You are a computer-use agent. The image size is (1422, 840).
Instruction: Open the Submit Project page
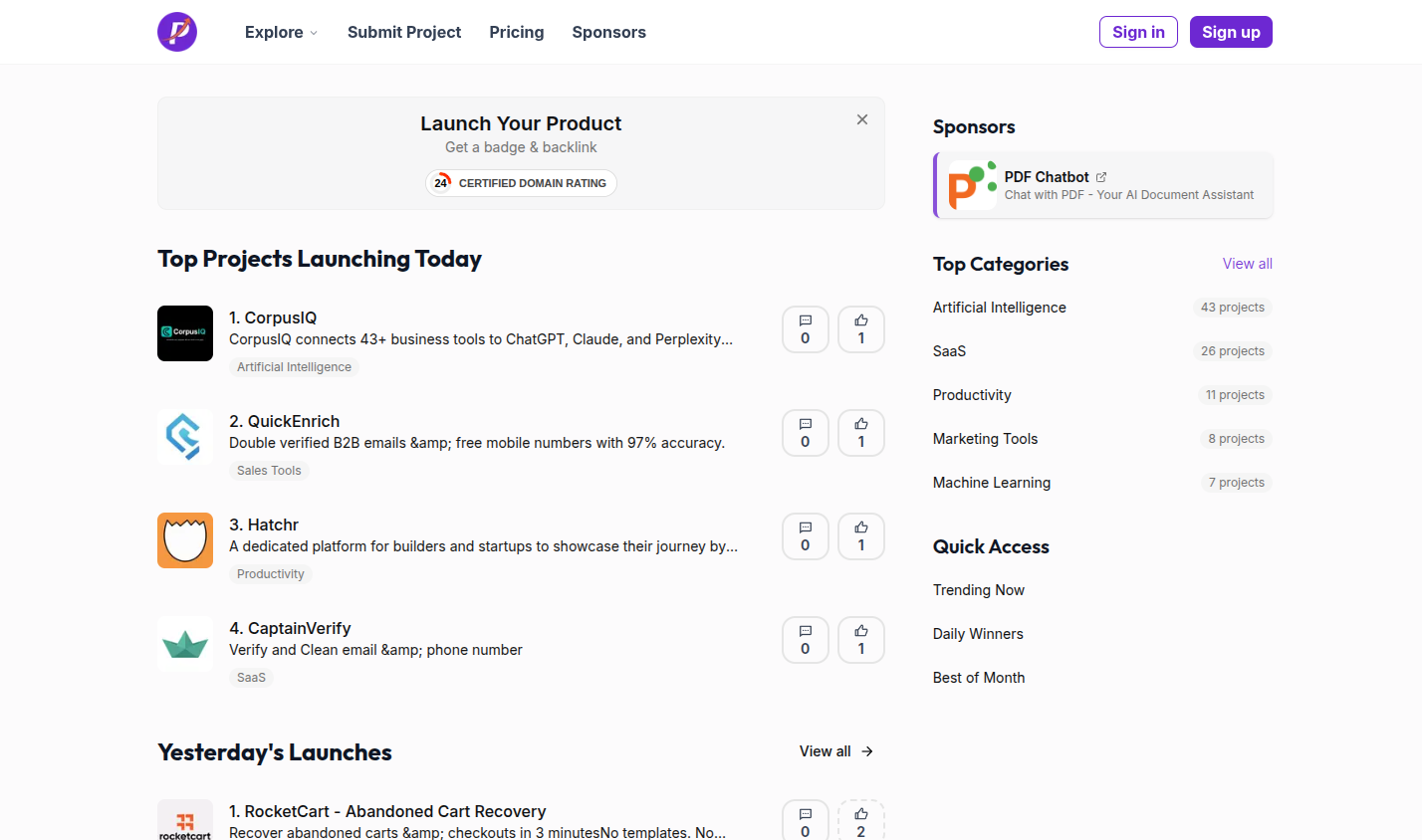[404, 32]
